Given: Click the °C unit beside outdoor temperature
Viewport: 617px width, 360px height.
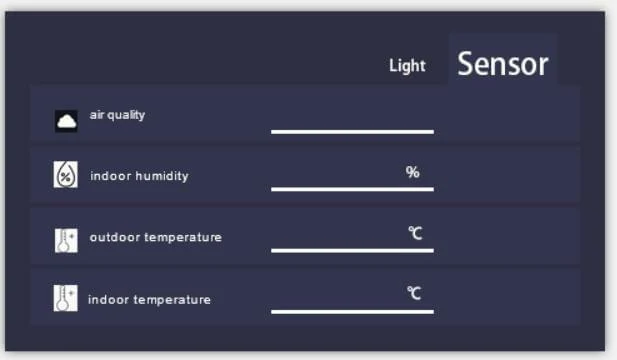Looking at the screenshot, I should [x=415, y=233].
